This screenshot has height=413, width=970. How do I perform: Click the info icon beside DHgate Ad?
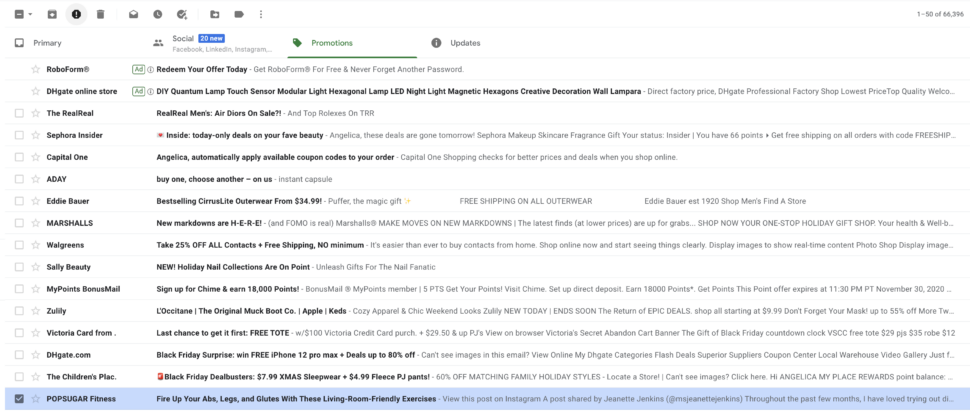coord(150,92)
